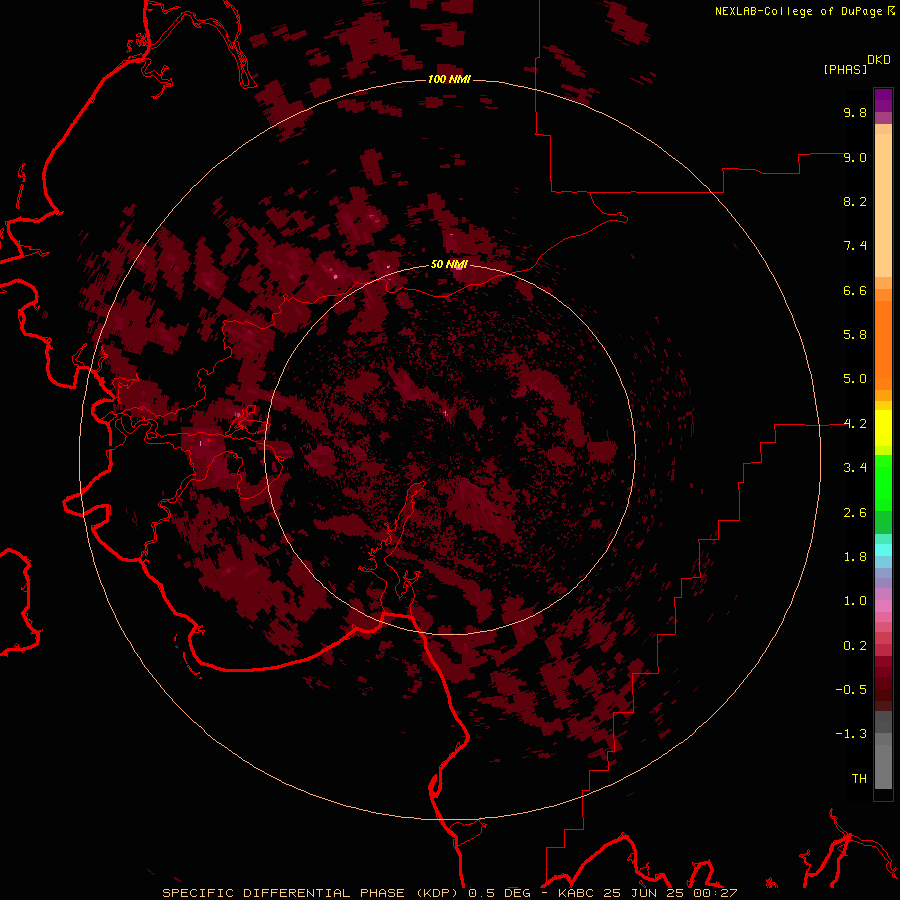Click the 5.0 value on the color scale
This screenshot has width=900, height=900.
(x=855, y=379)
